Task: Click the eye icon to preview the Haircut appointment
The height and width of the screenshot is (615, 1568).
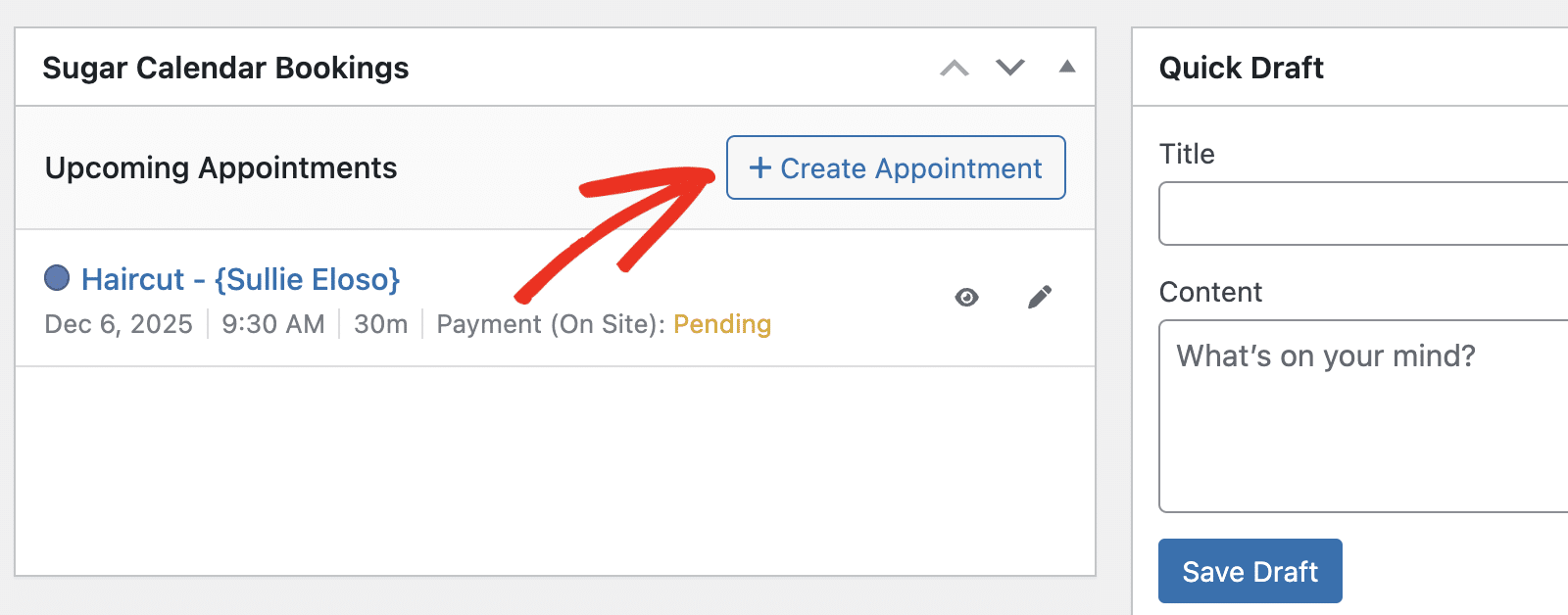Action: pyautogui.click(x=966, y=298)
